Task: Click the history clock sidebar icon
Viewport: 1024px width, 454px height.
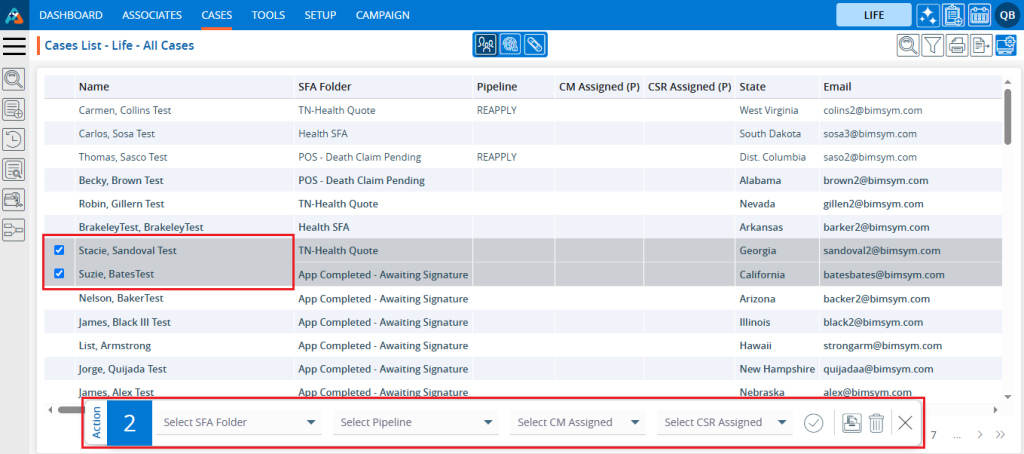Action: [15, 139]
